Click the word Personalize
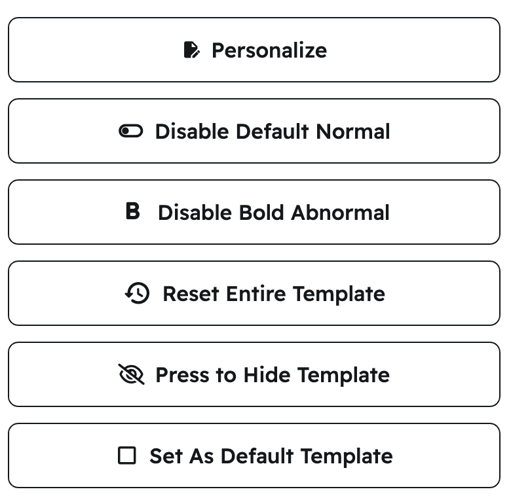The height and width of the screenshot is (500, 511). point(269,50)
